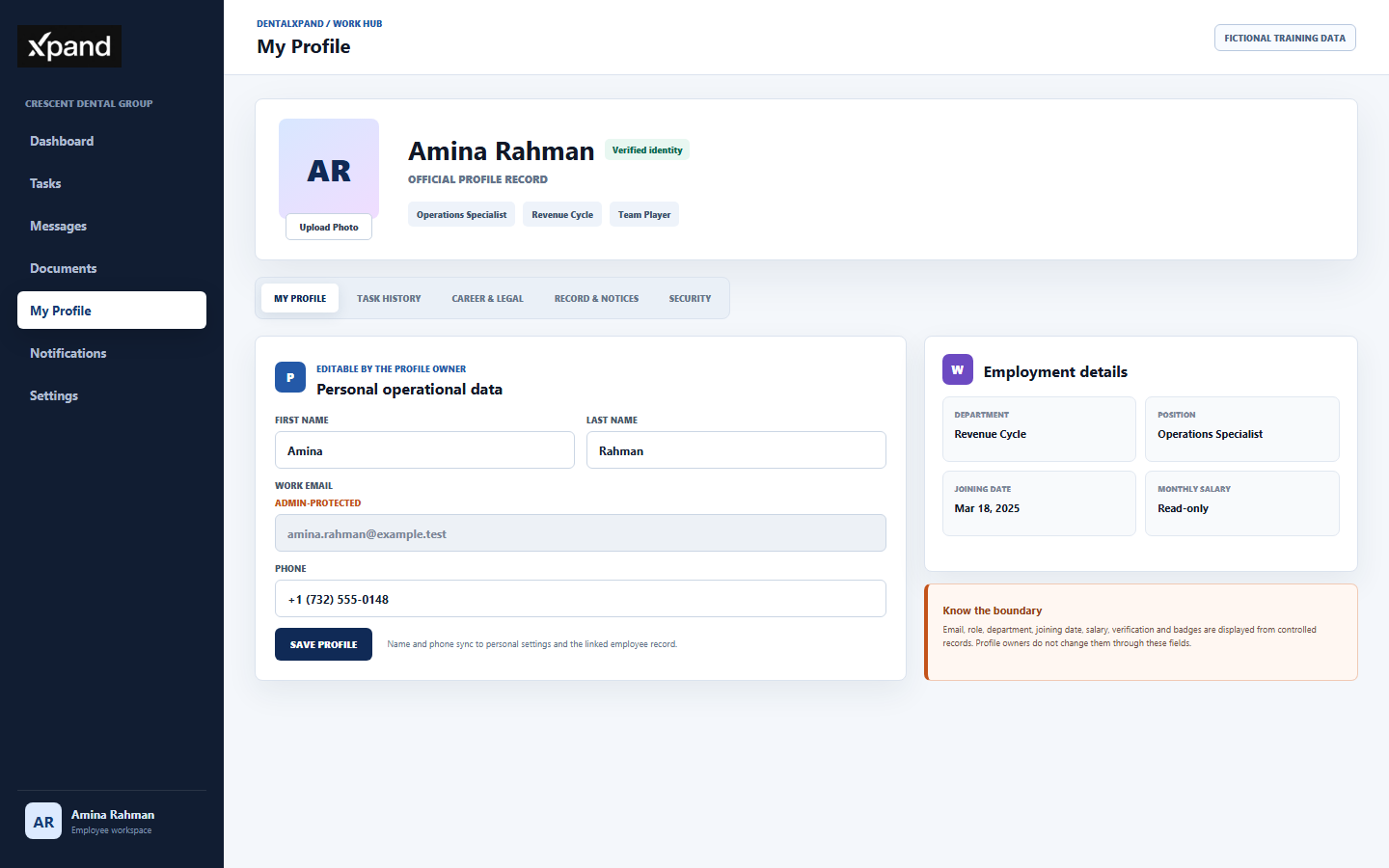1389x868 pixels.
Task: Click the Position Operations Specialist card
Action: pos(1242,429)
